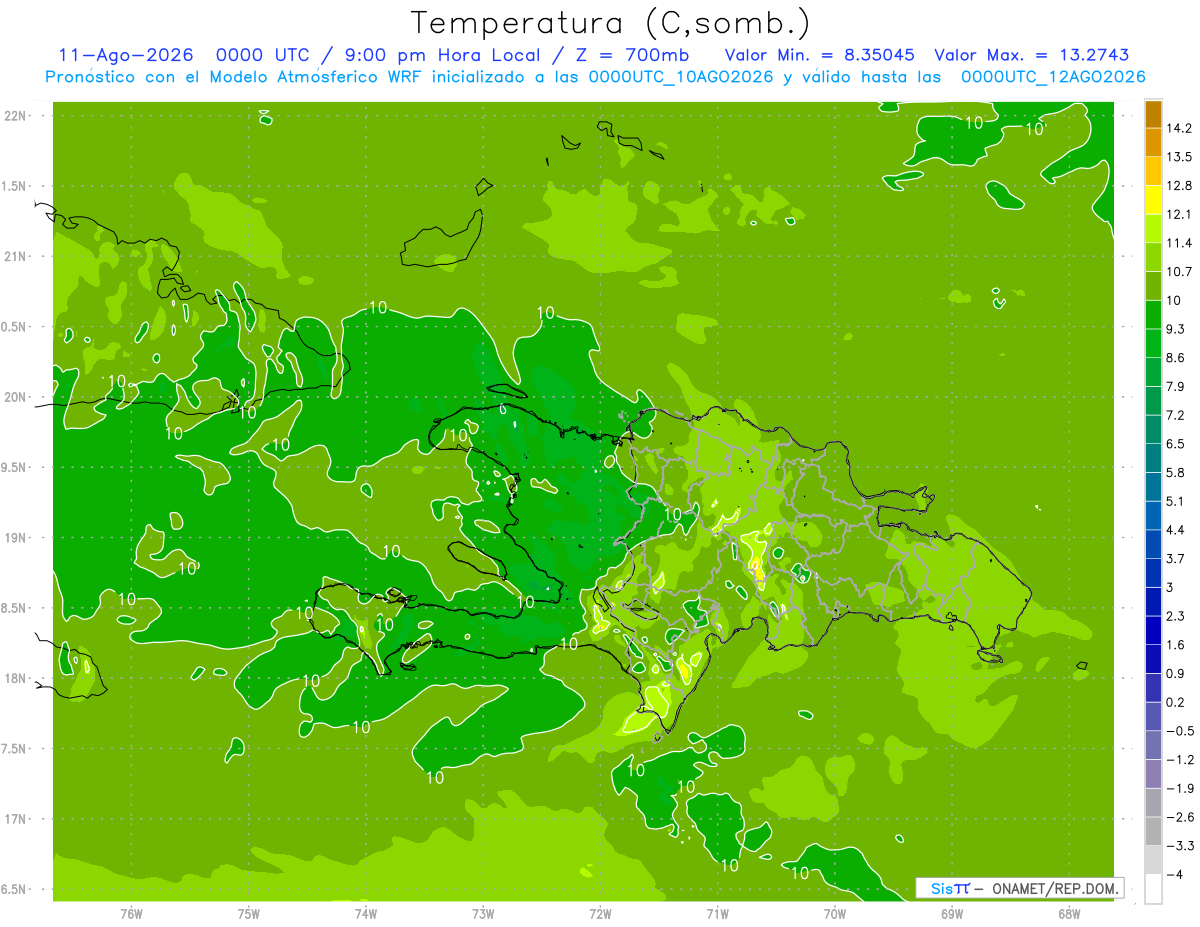
Task: Click the 7.2 colorbar scale value
Action: click(1176, 415)
